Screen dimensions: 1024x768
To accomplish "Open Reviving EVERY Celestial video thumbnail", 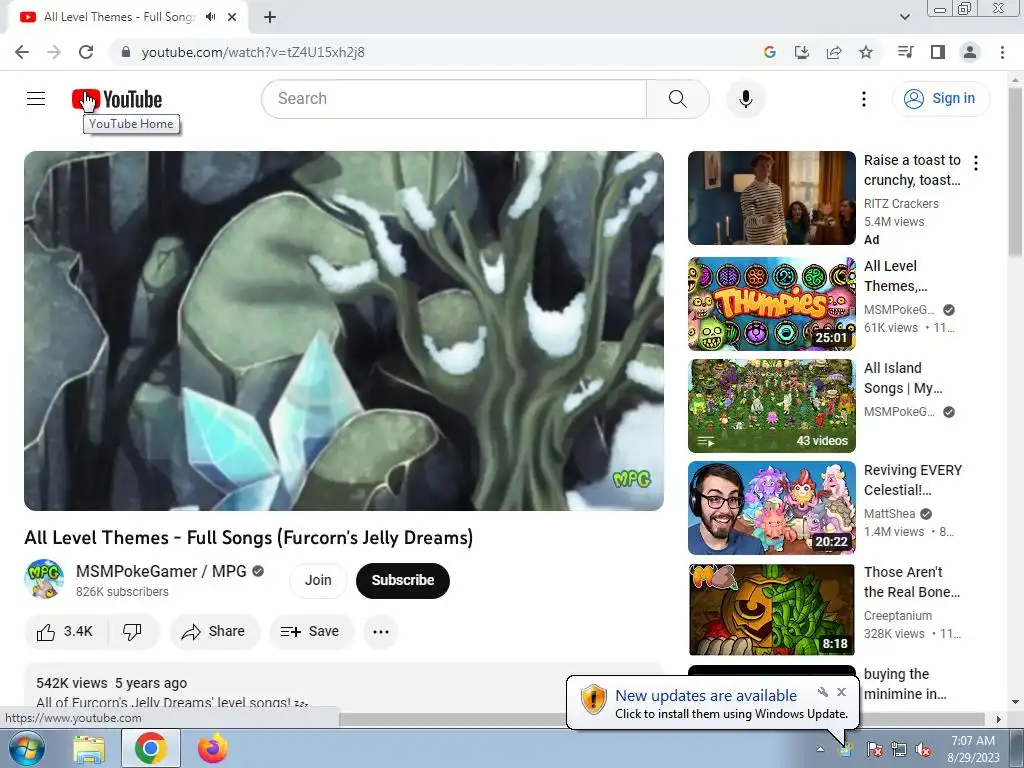I will tap(772, 508).
